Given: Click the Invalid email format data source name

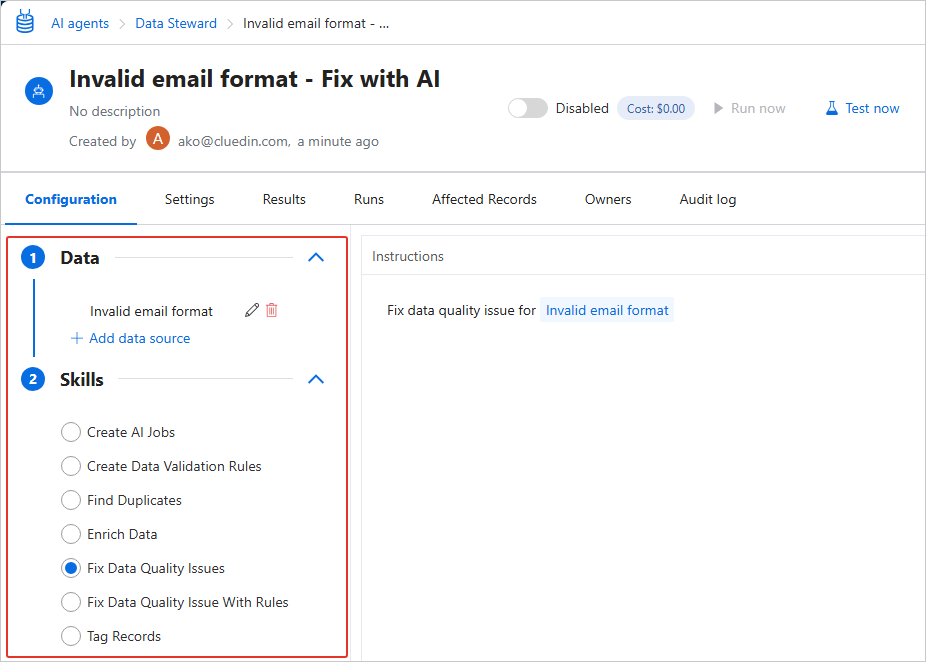Looking at the screenshot, I should click(x=151, y=311).
